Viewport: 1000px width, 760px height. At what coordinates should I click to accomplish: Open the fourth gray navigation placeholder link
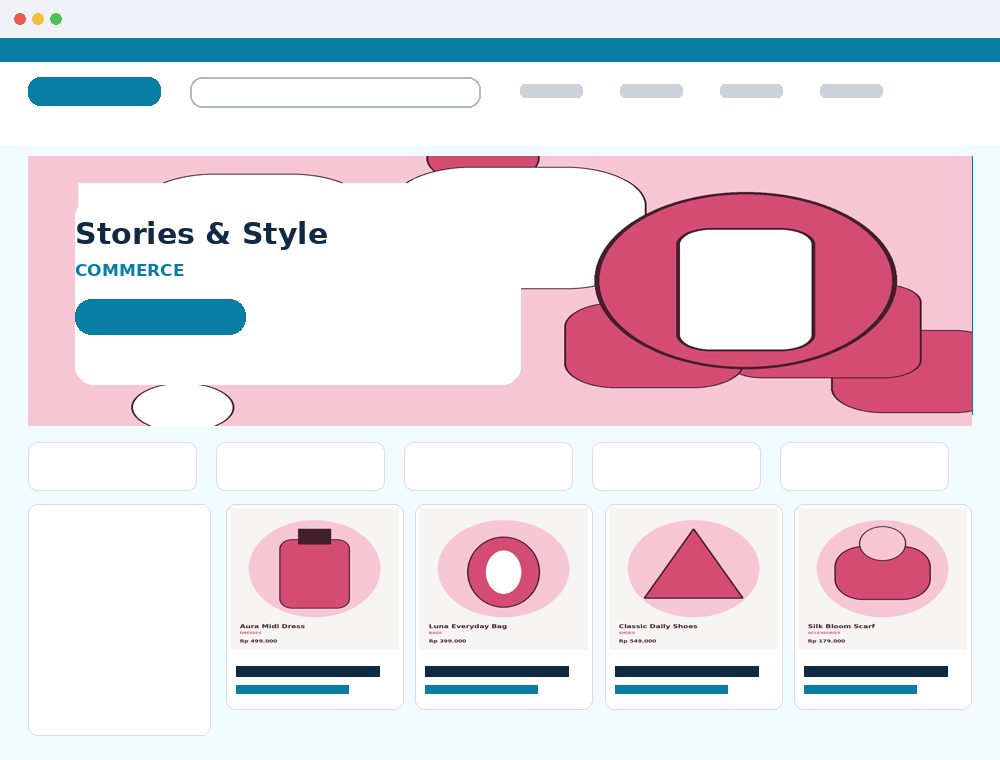851,91
